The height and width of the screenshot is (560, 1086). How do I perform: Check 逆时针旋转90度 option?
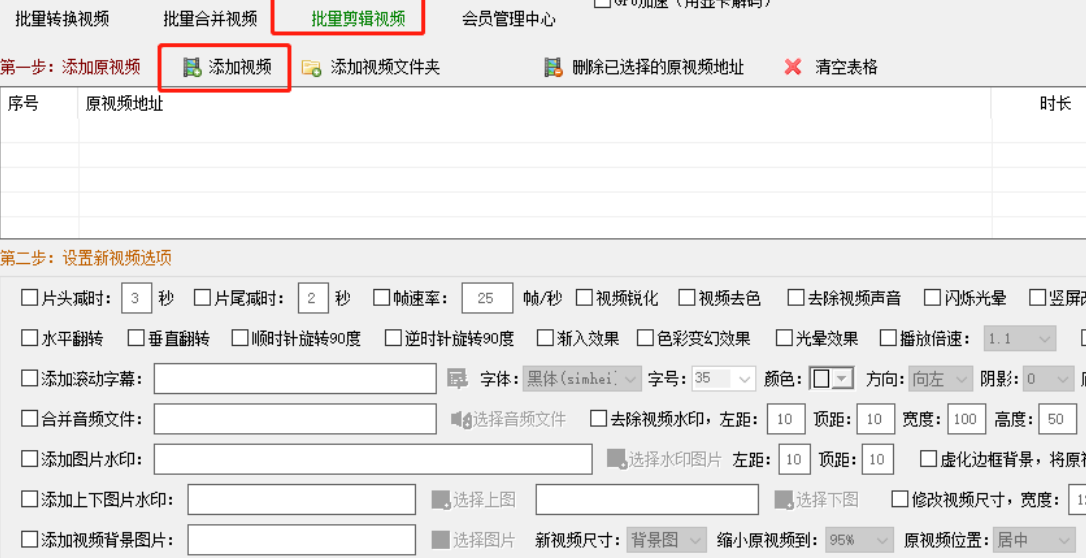click(x=393, y=338)
